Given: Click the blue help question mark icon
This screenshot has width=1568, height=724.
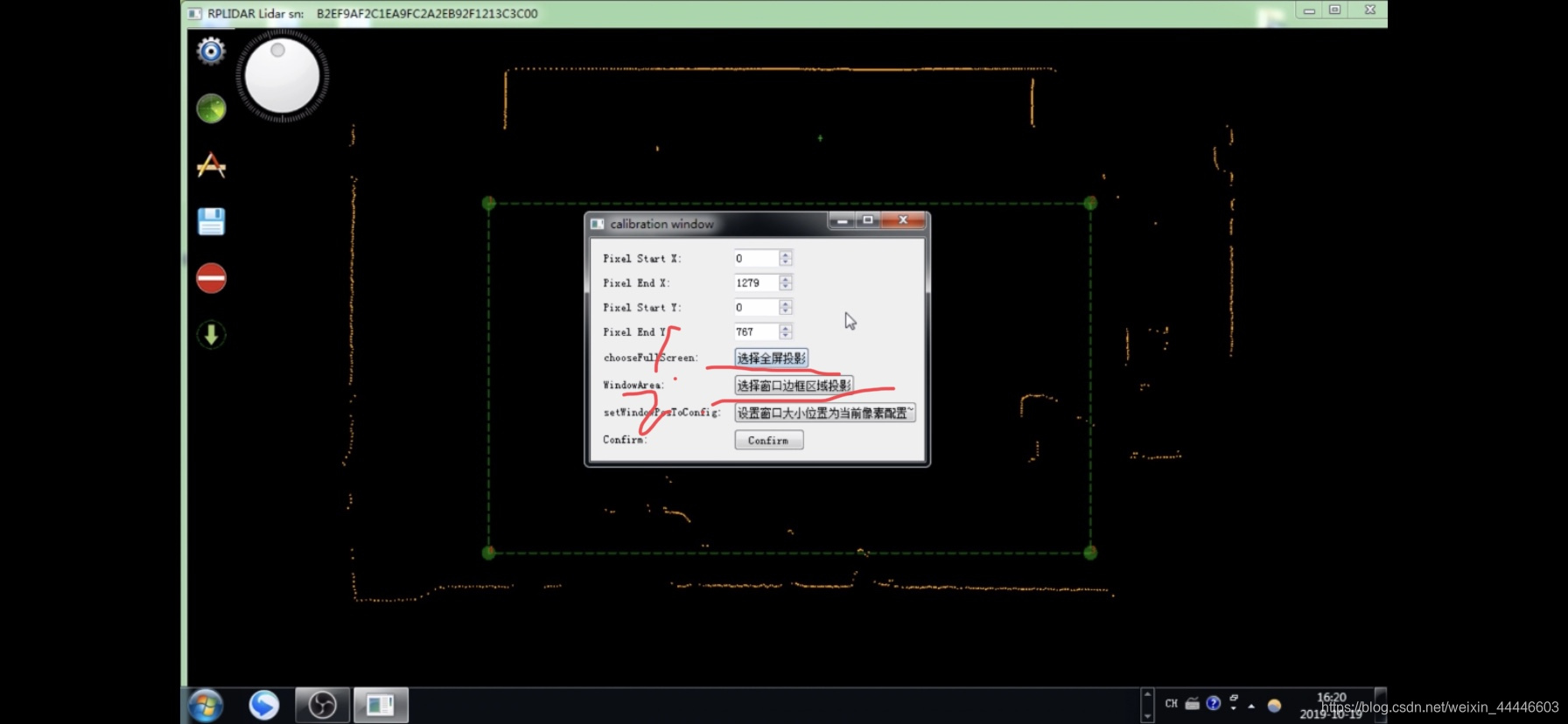Looking at the screenshot, I should tap(1213, 703).
